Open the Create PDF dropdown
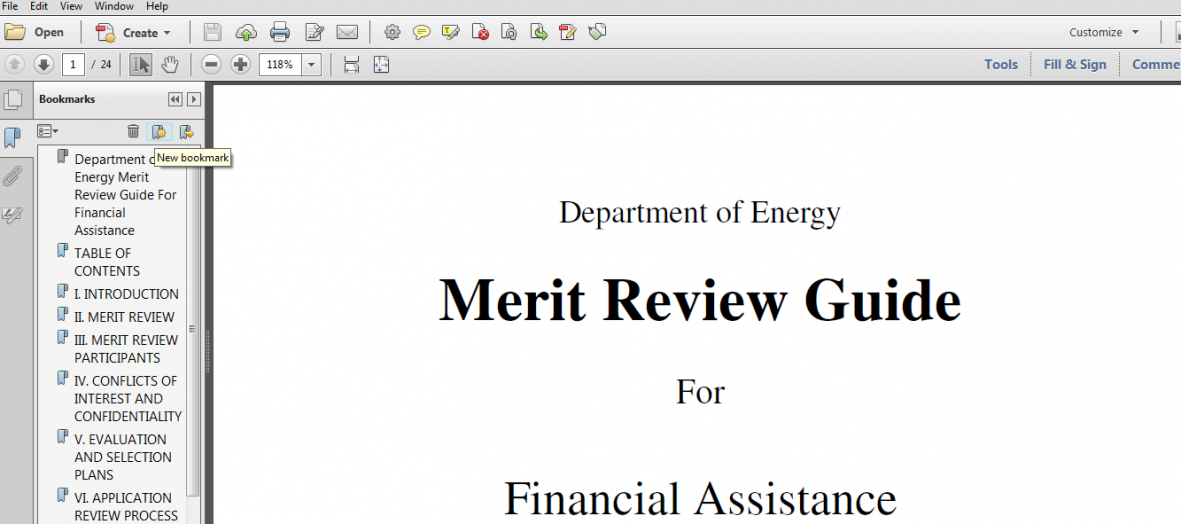 point(134,32)
